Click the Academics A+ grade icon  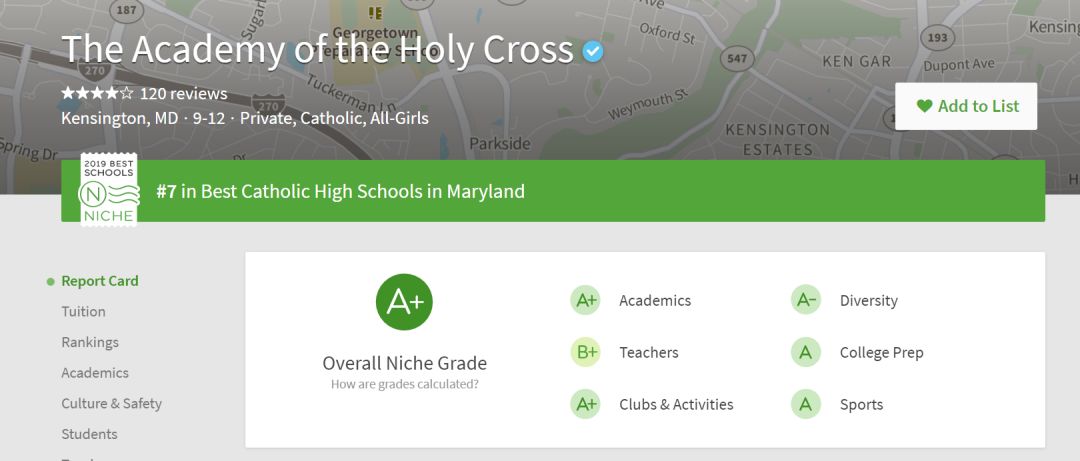click(585, 300)
